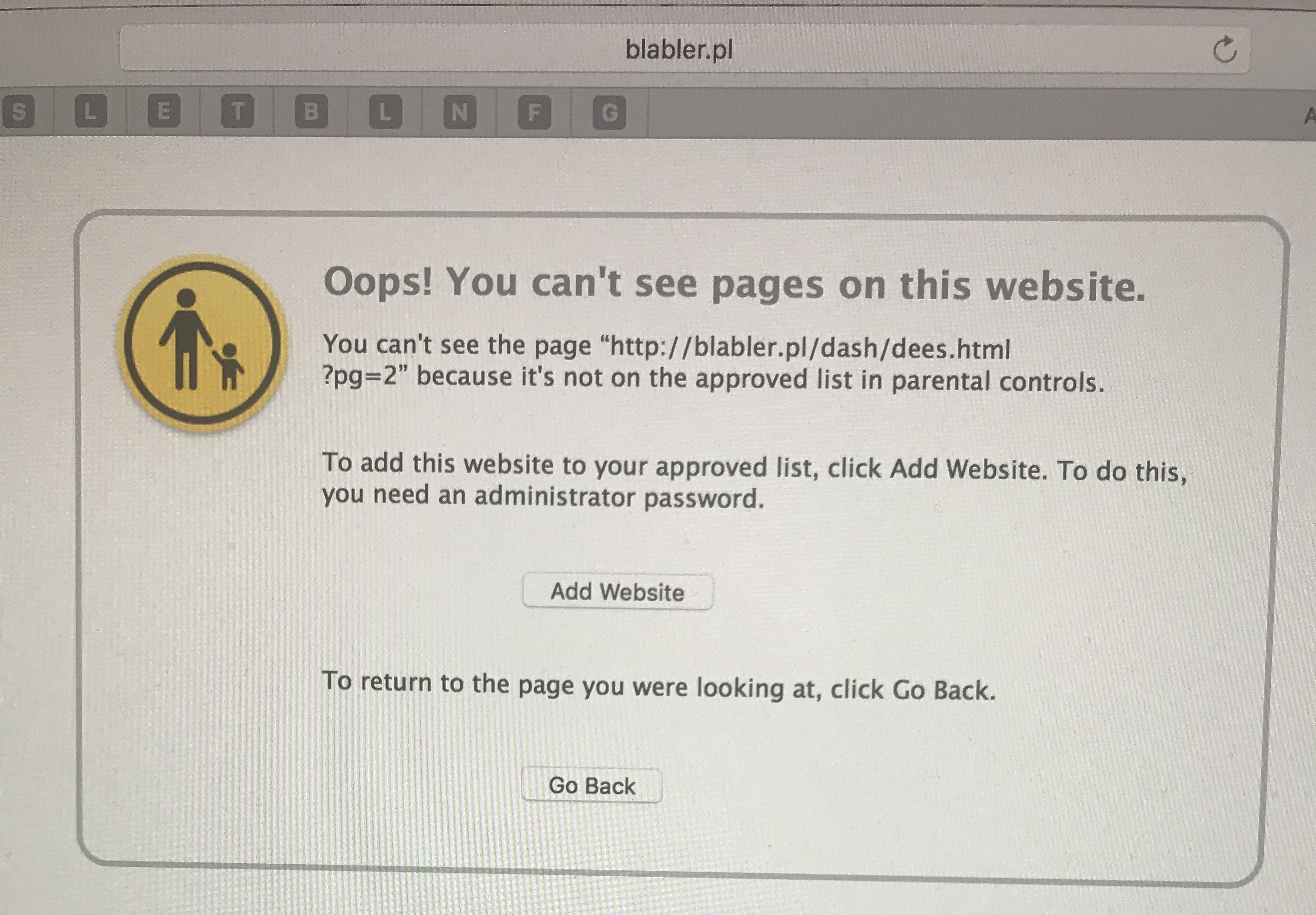Open the pinned F tab
Viewport: 1316px width, 915px height.
pyautogui.click(x=534, y=112)
